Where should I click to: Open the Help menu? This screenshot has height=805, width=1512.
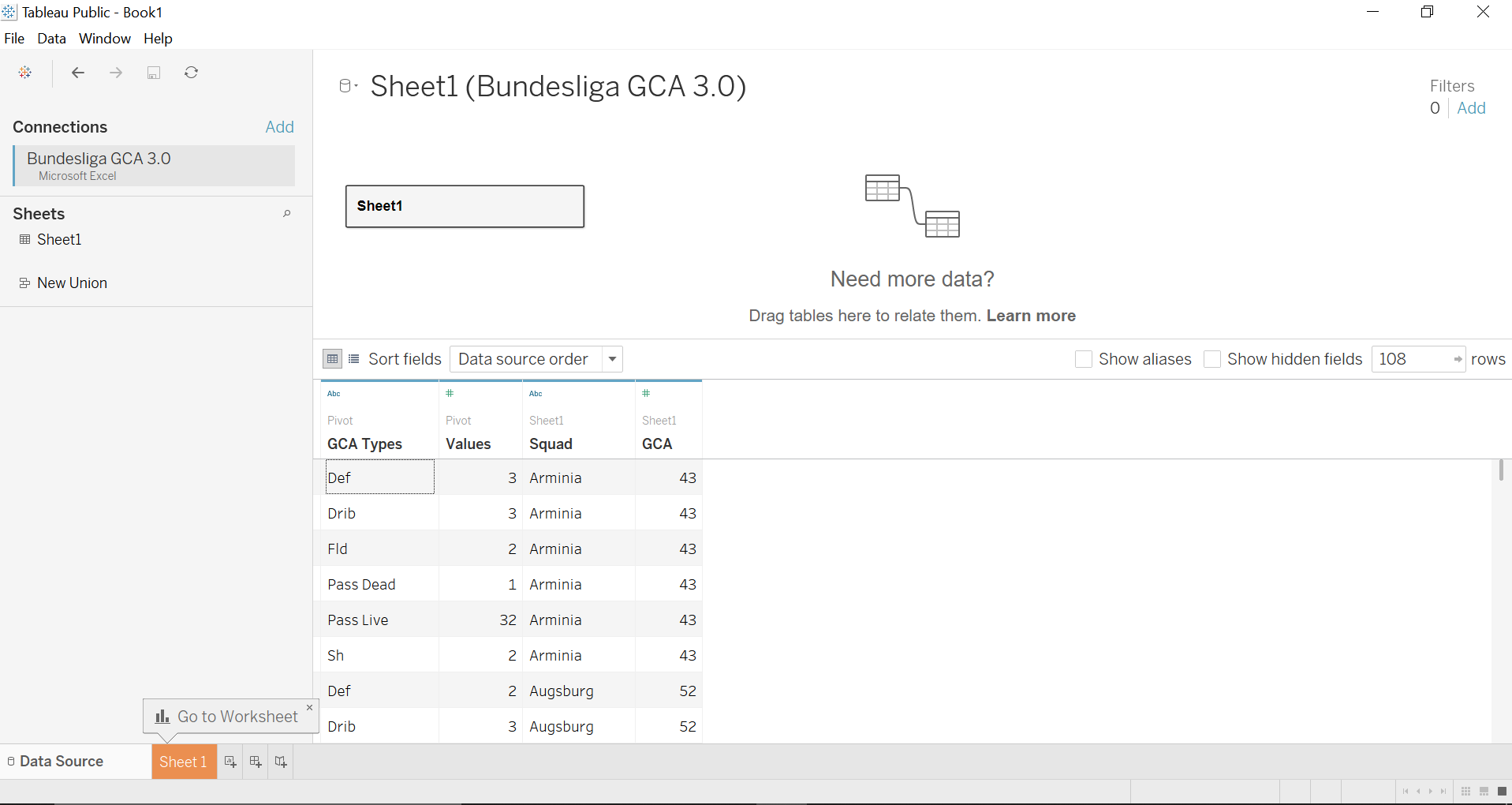158,39
